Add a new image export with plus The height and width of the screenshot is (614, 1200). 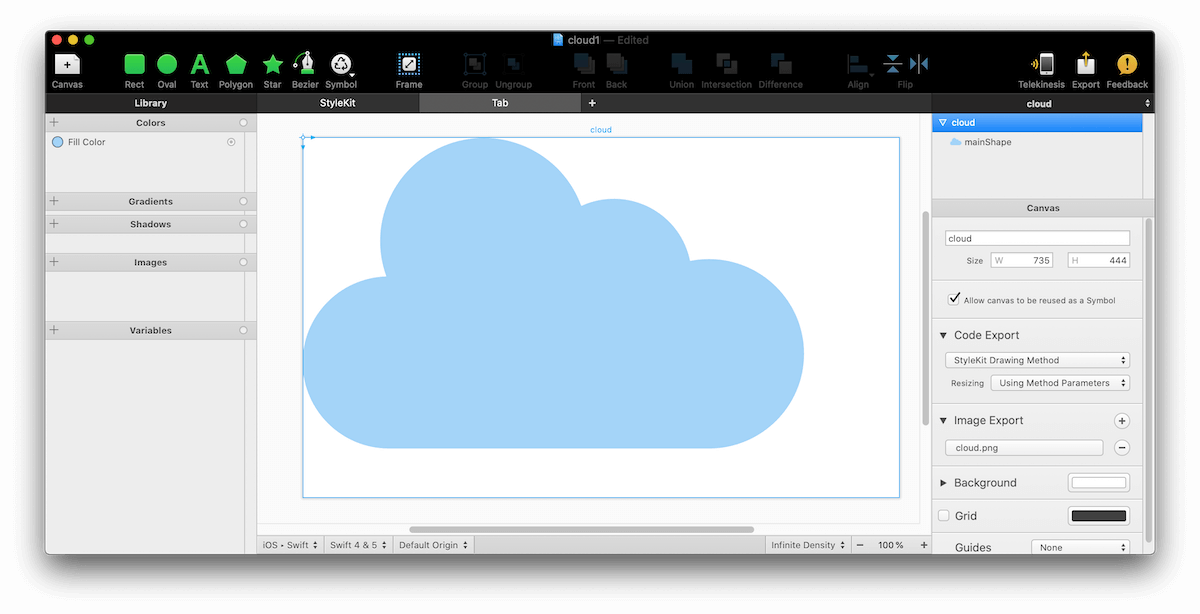1122,421
